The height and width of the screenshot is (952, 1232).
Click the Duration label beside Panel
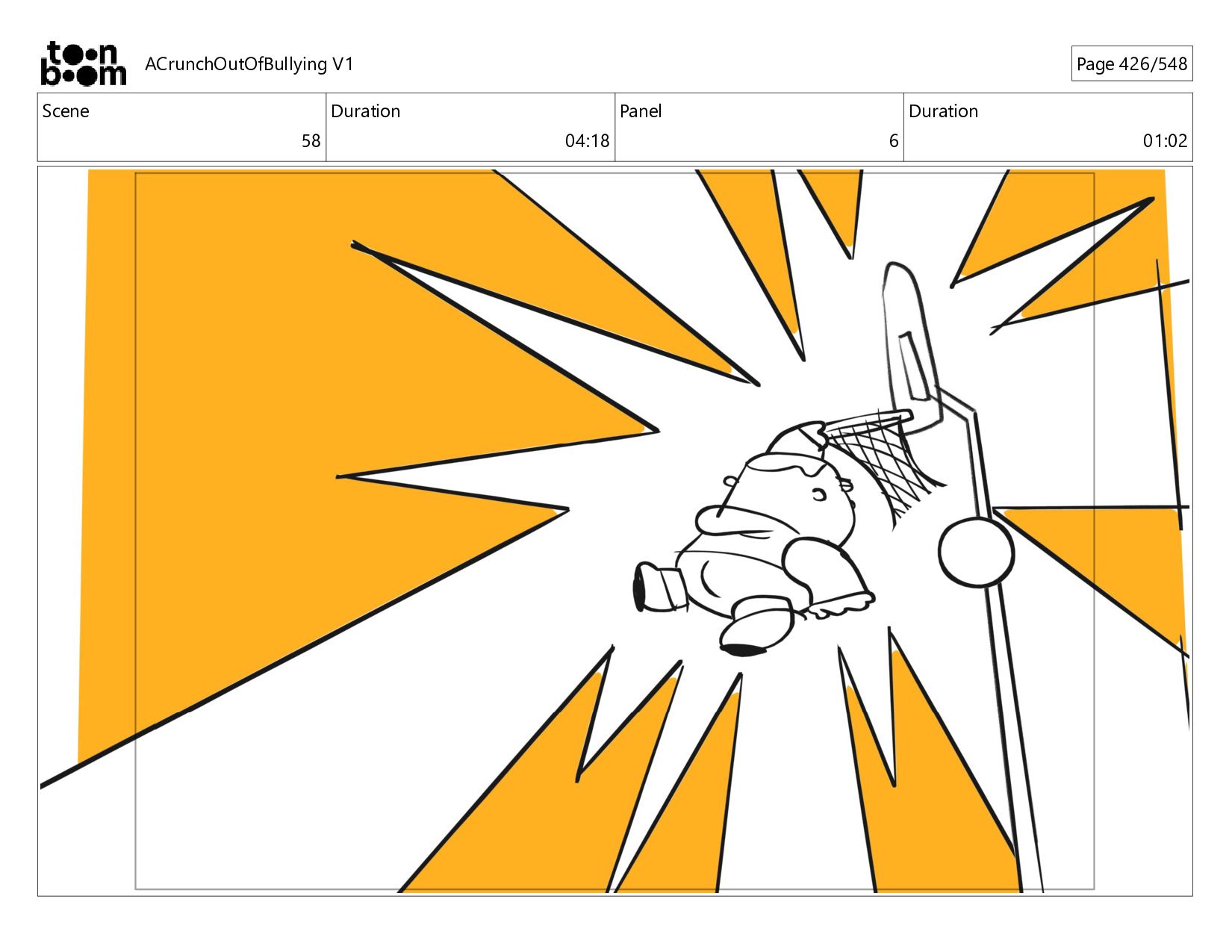pyautogui.click(x=943, y=111)
